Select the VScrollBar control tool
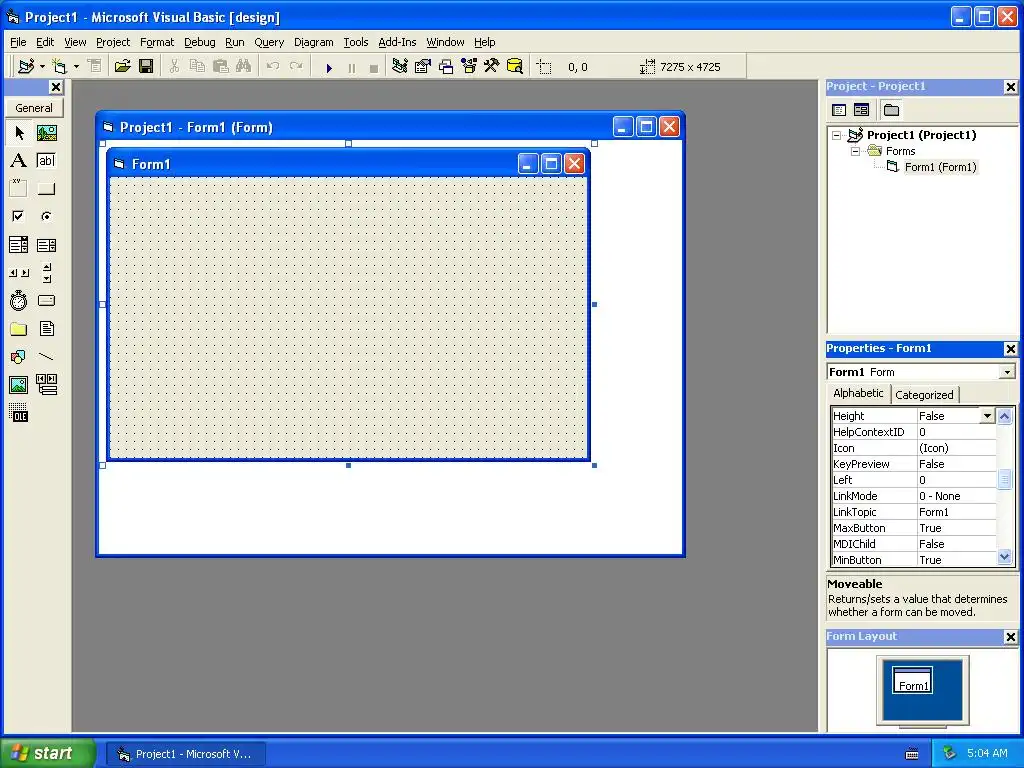 (x=46, y=273)
